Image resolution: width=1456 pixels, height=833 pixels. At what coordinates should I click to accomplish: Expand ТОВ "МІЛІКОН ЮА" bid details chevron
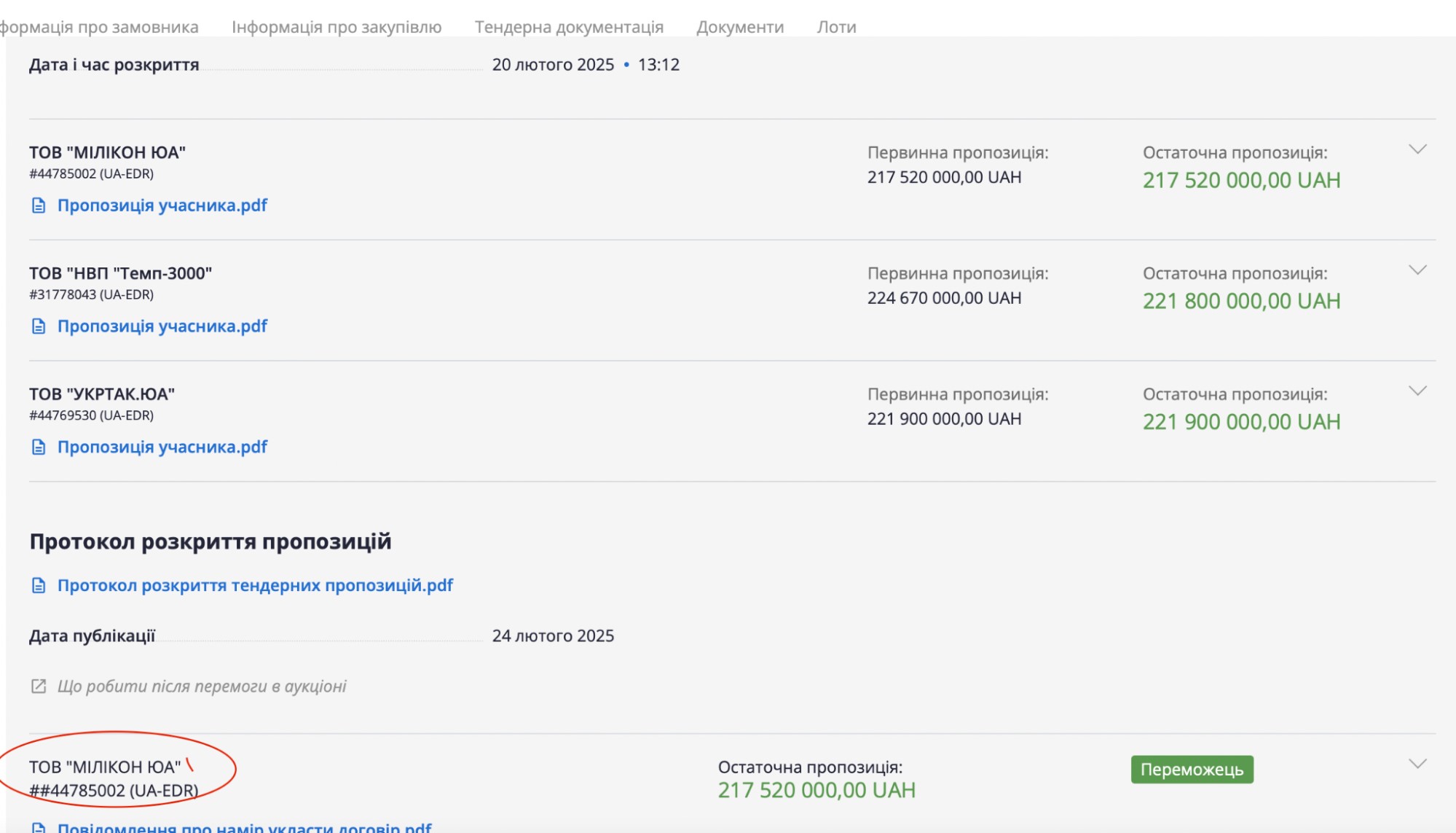click(x=1417, y=149)
